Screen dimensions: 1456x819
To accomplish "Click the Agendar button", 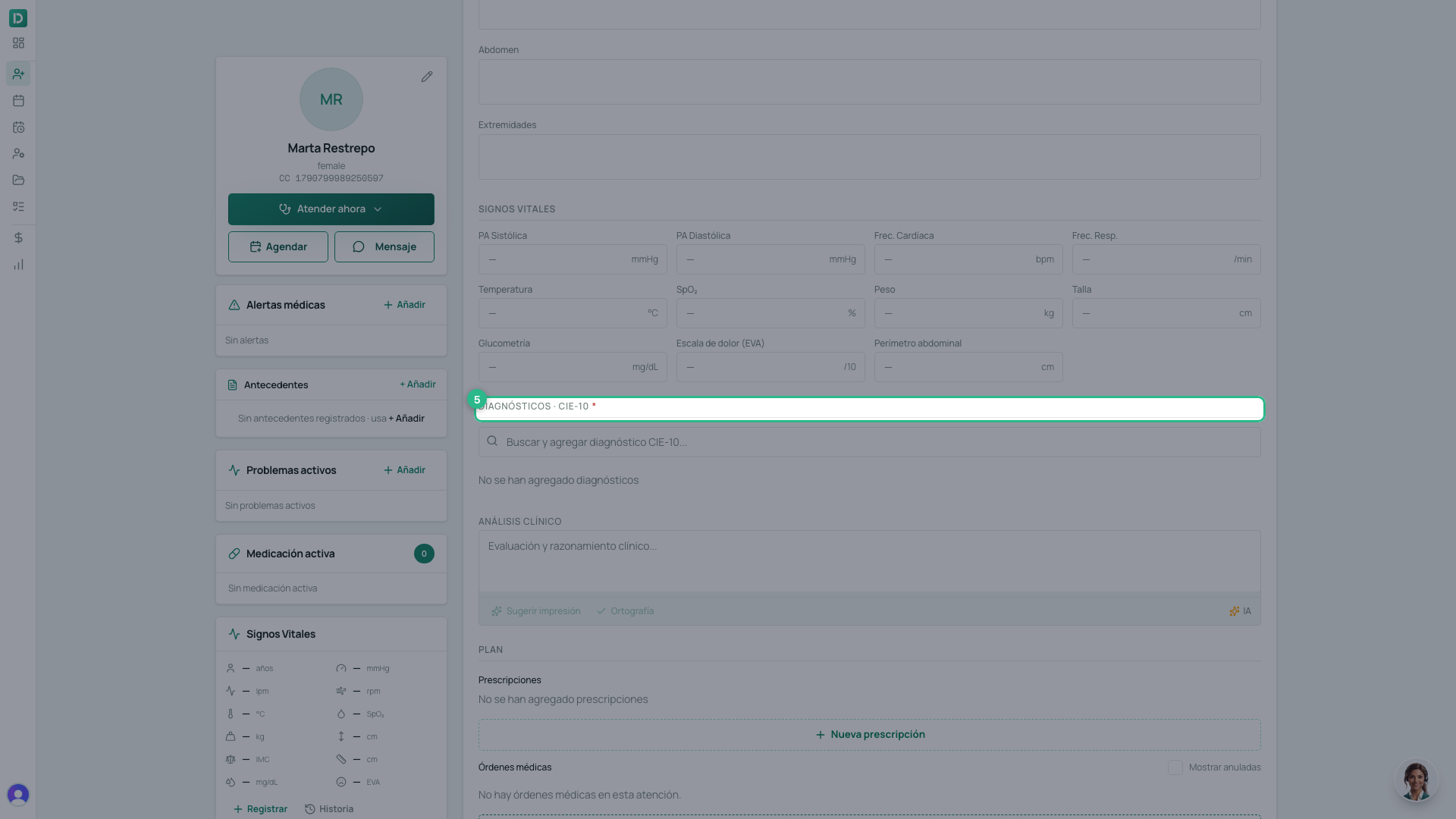I will pos(278,247).
